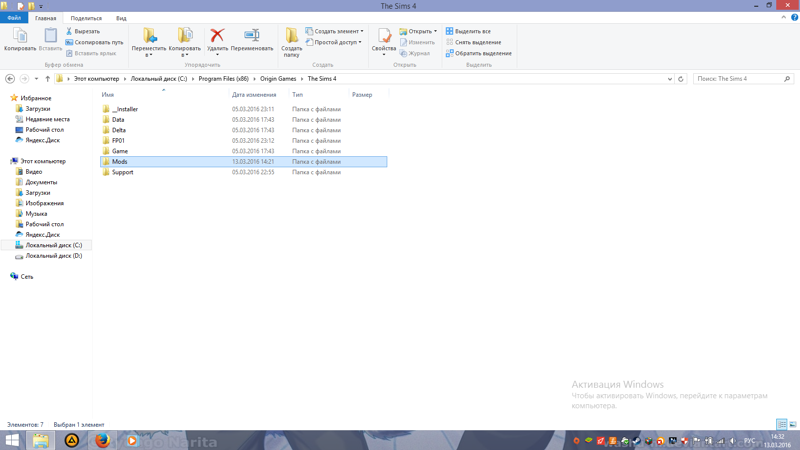Expand the Простой доступ dropdown
This screenshot has width=800, height=450.
(360, 42)
